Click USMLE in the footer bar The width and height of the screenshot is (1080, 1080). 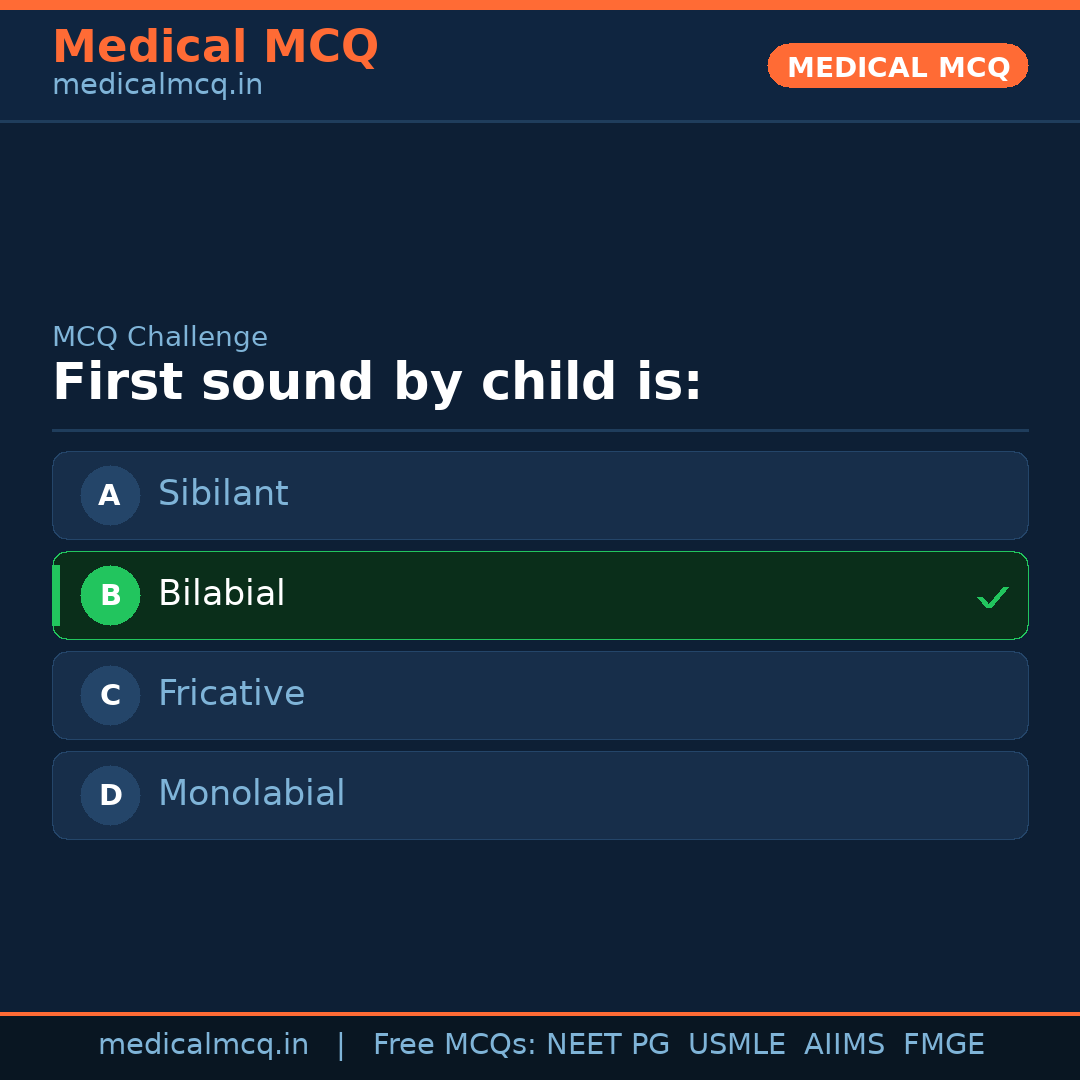(x=737, y=1044)
